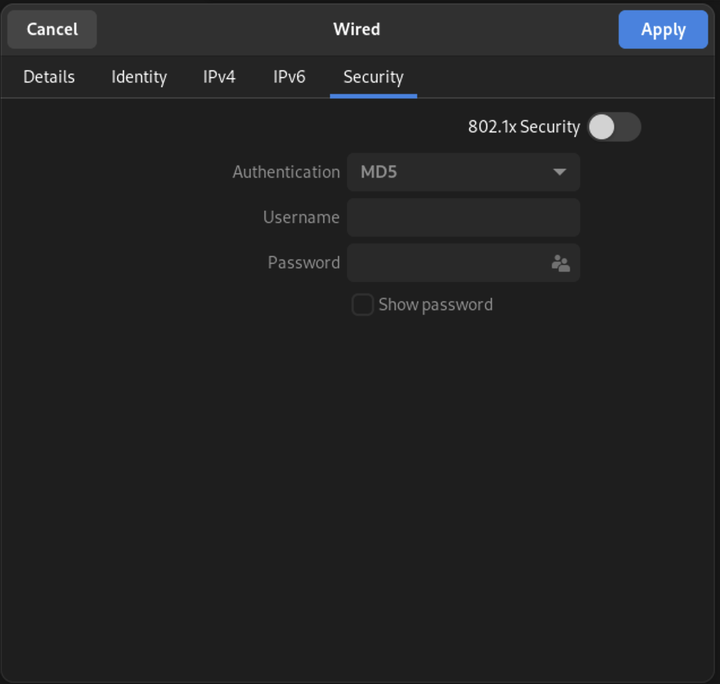Check the Show password checkbox

[363, 305]
